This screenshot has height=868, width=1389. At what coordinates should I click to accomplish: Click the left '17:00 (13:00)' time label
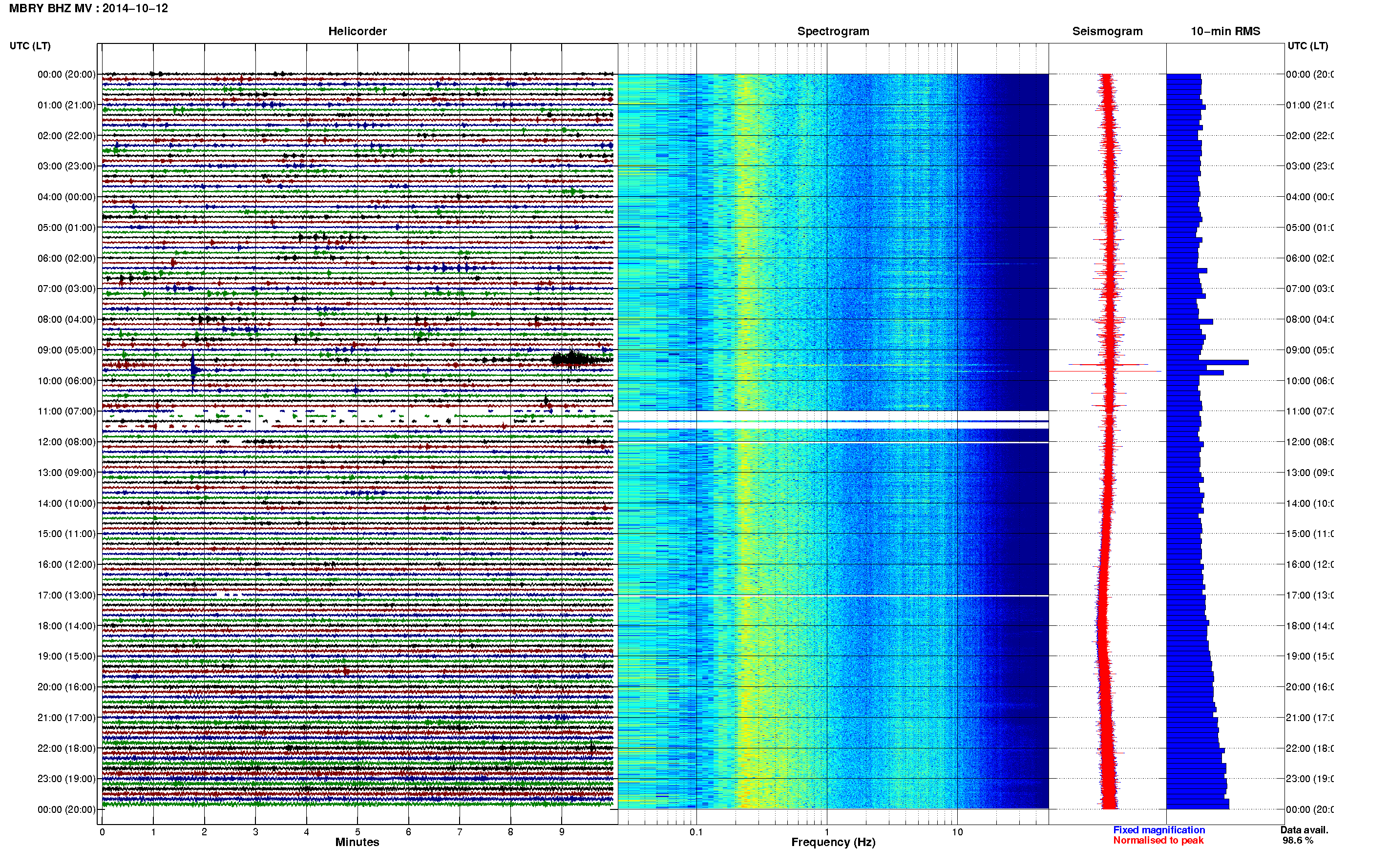click(66, 596)
